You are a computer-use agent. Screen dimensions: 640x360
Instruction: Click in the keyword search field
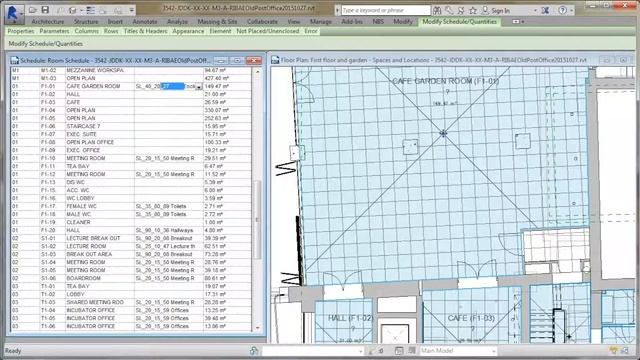(x=386, y=10)
